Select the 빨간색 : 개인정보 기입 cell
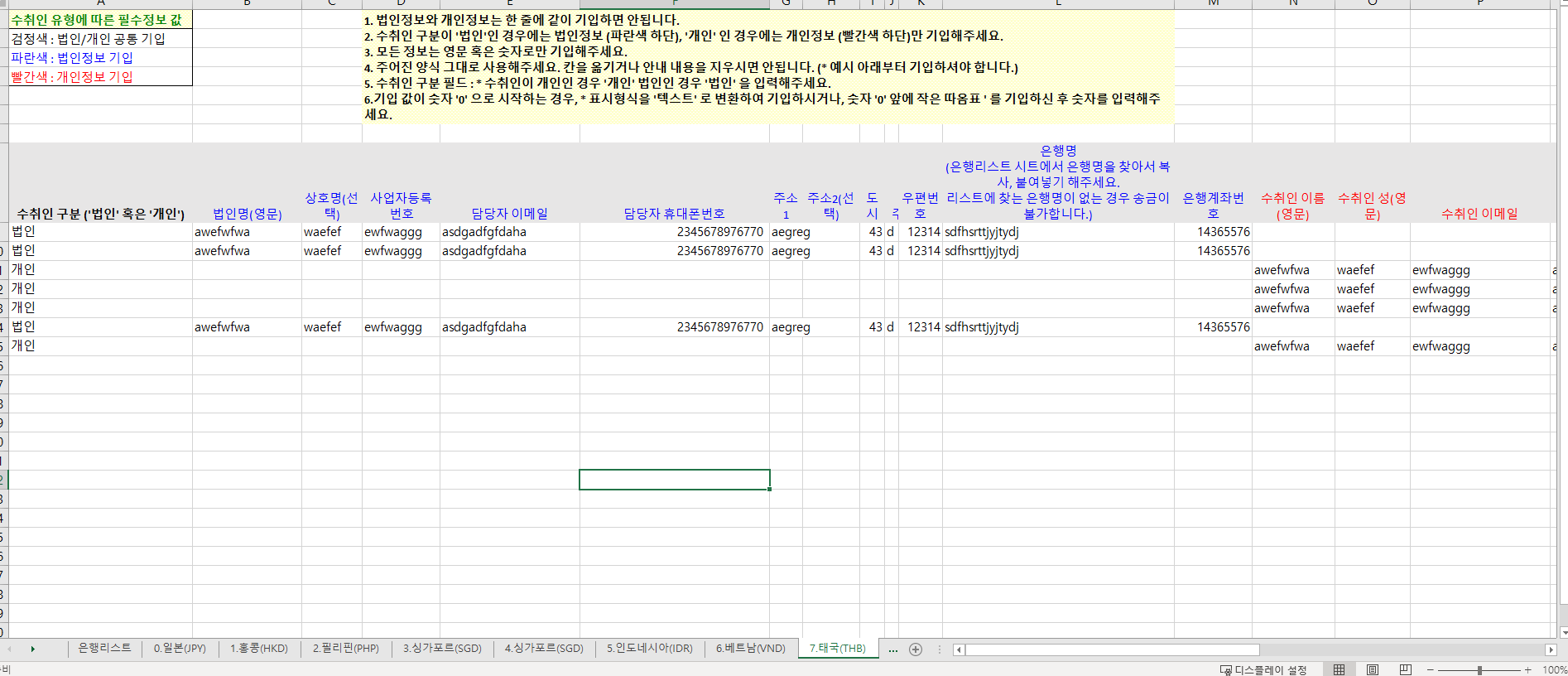 click(100, 76)
